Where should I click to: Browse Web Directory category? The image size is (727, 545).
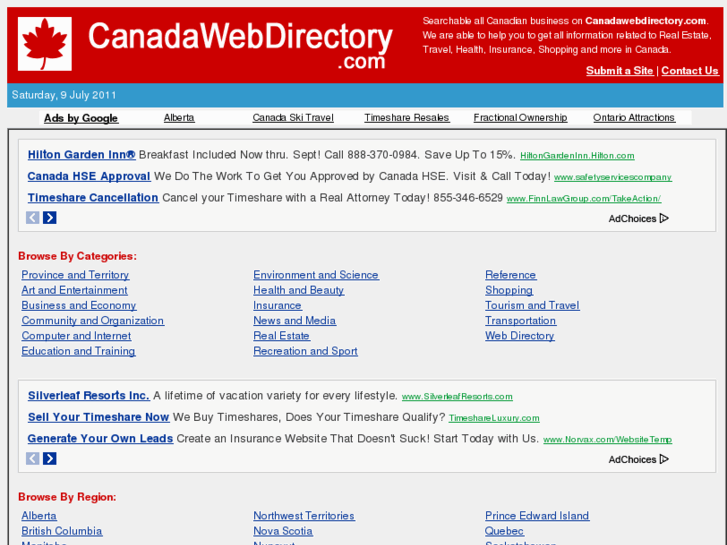(520, 336)
